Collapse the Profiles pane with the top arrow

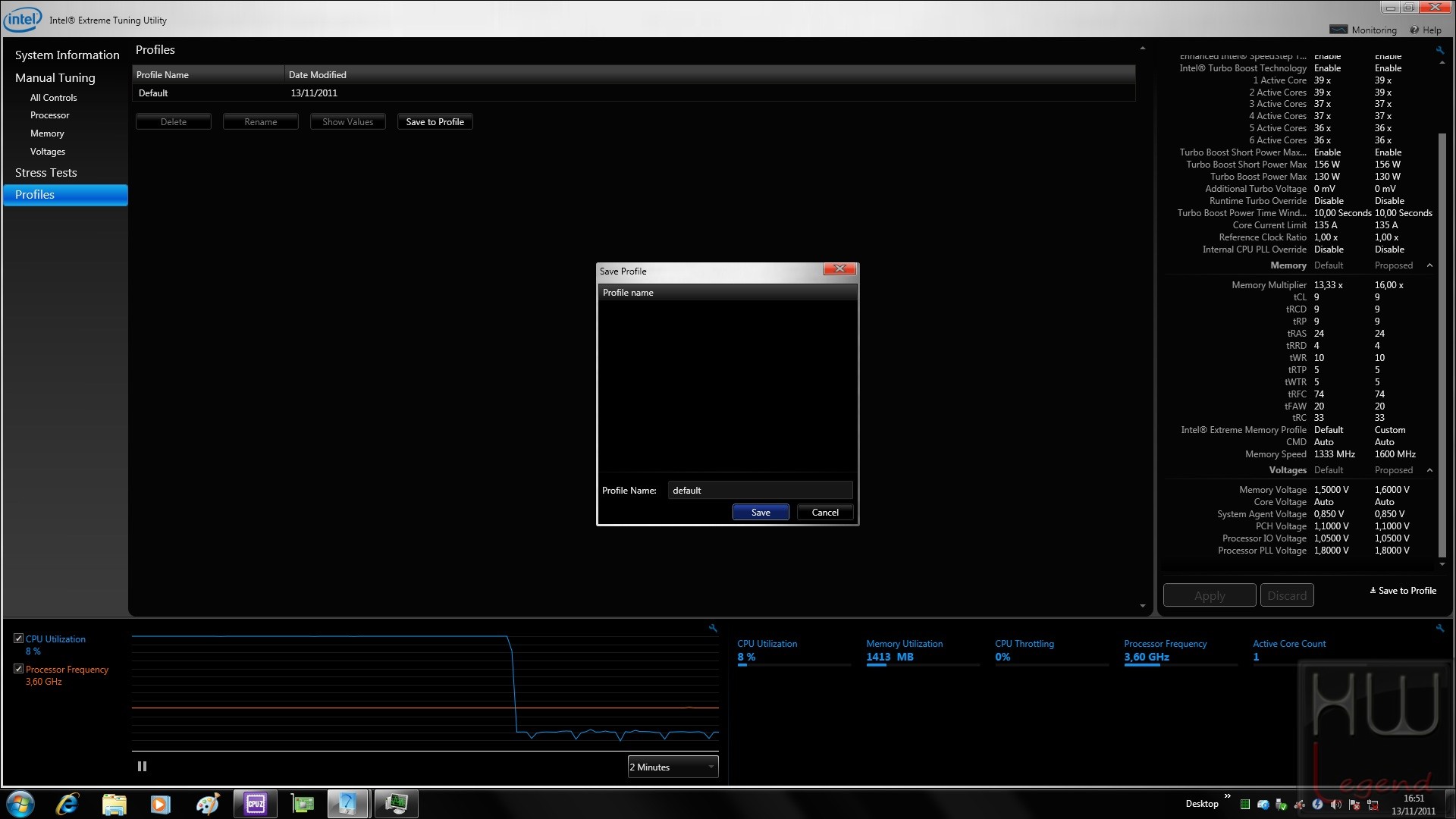[1142, 49]
